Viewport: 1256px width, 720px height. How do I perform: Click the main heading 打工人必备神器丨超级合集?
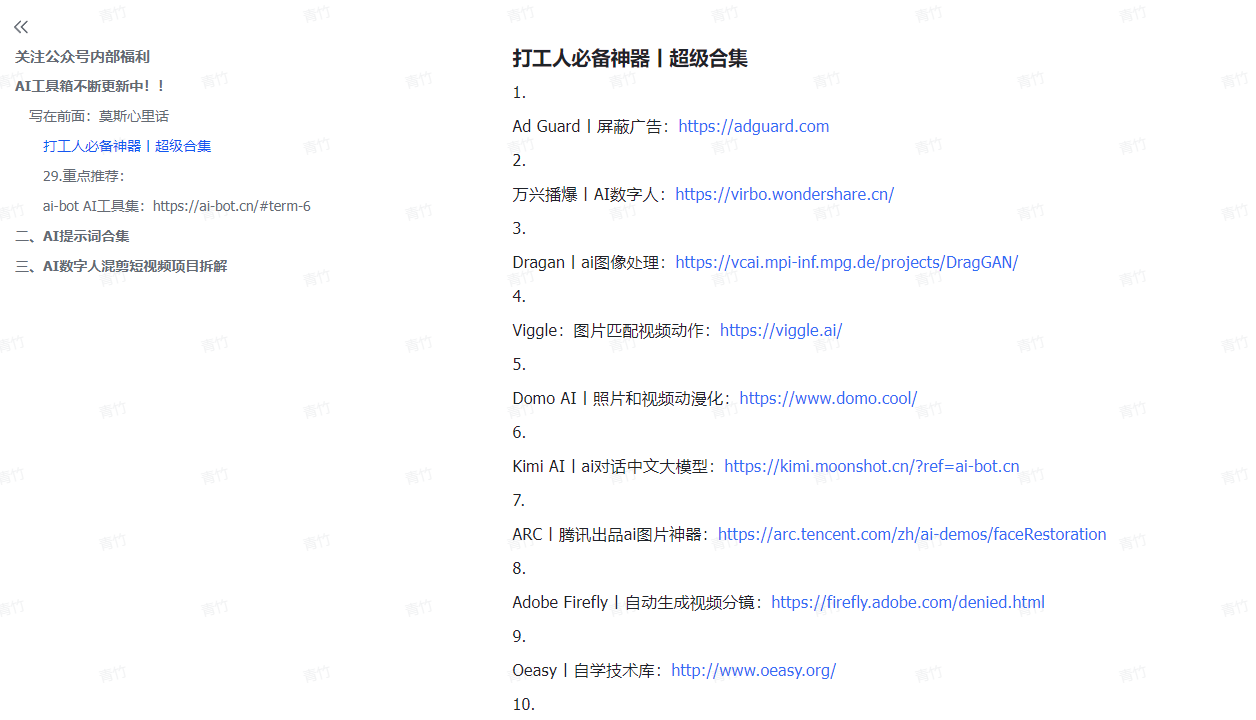click(630, 58)
